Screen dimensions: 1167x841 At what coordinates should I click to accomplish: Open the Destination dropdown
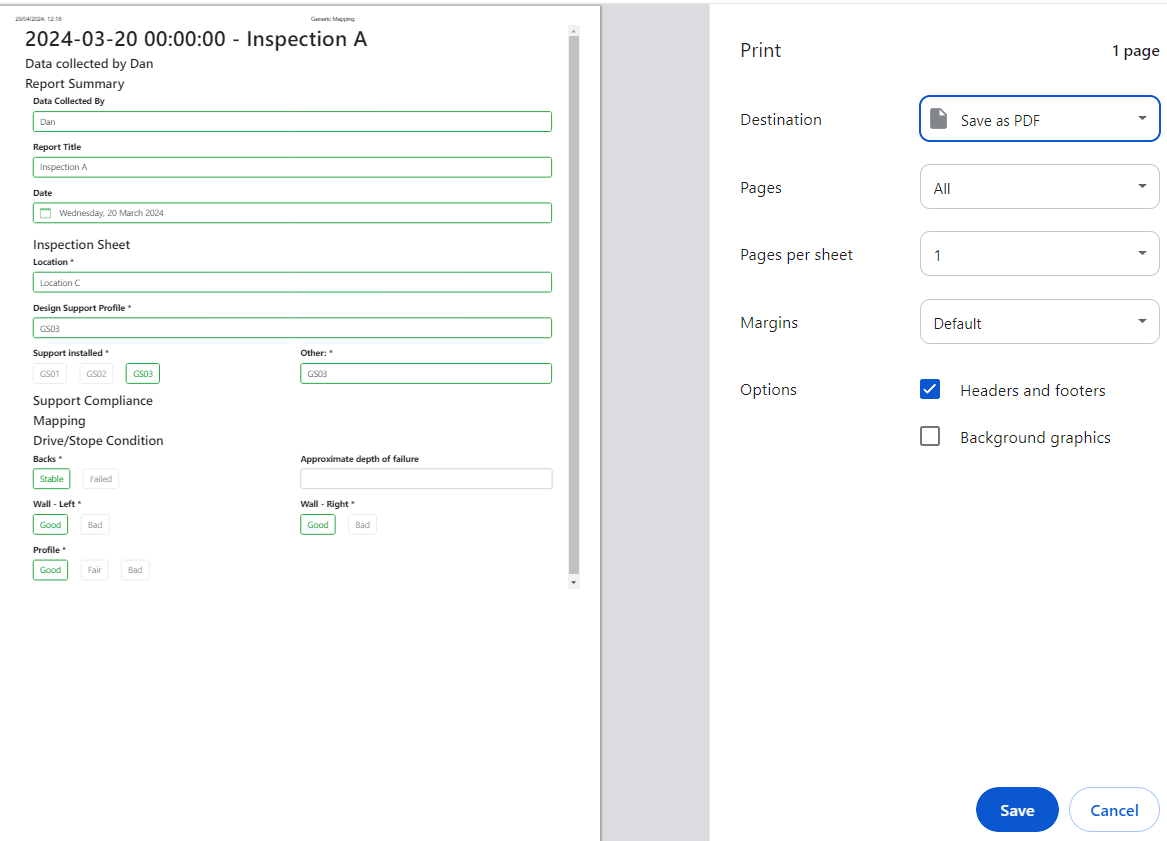[x=1039, y=119]
